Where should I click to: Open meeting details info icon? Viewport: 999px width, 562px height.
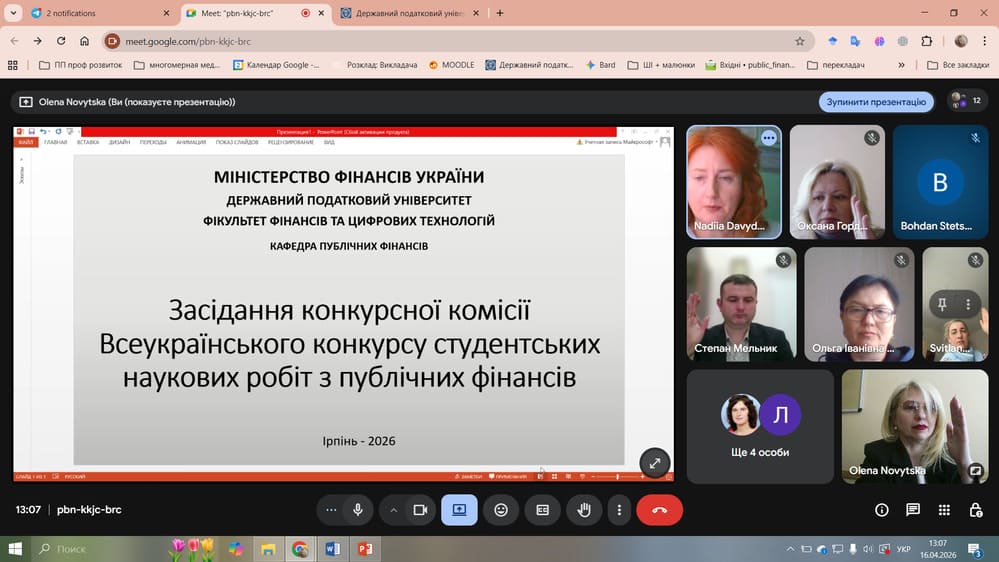pos(882,510)
